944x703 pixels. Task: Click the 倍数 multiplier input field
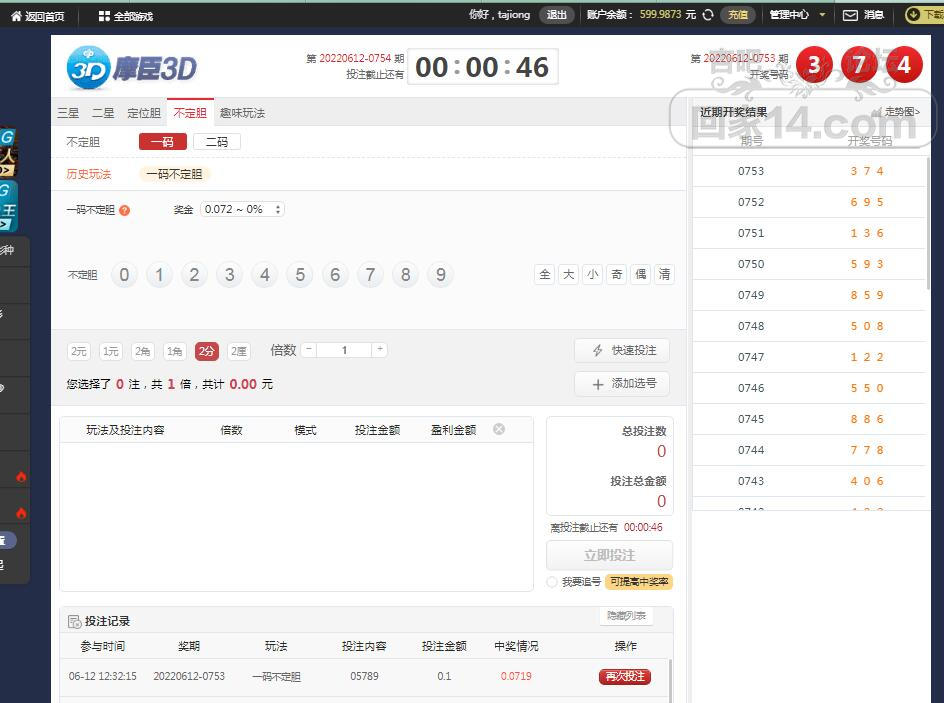(x=344, y=350)
